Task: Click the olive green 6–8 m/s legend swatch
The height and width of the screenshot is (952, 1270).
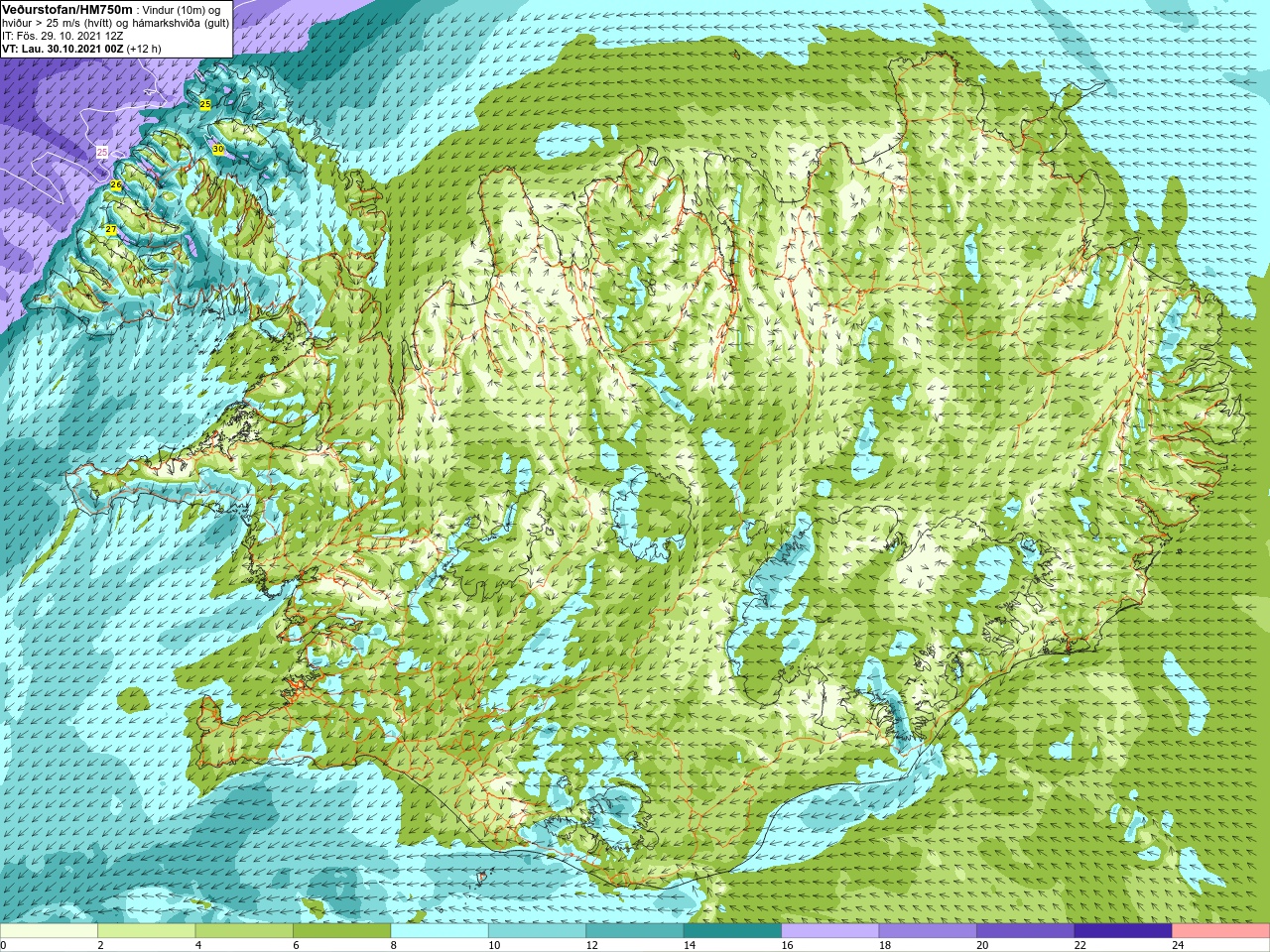Action: point(341,931)
